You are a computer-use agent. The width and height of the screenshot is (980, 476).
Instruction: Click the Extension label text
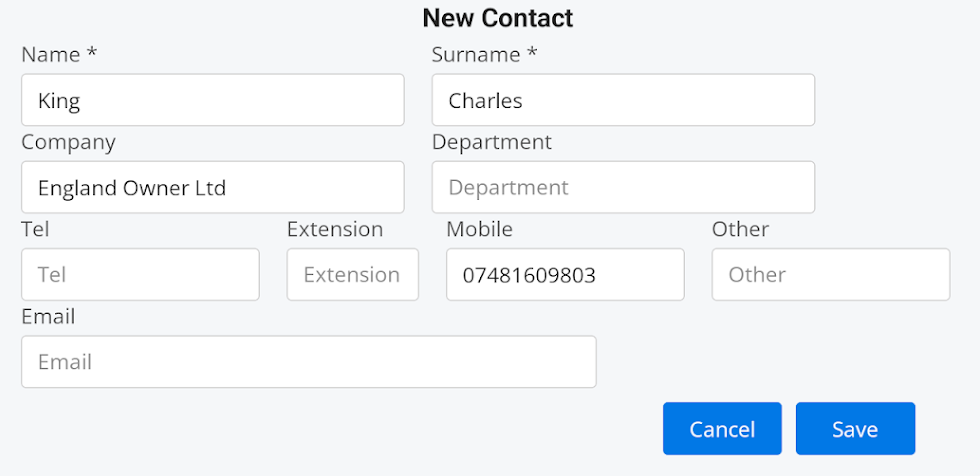(334, 229)
